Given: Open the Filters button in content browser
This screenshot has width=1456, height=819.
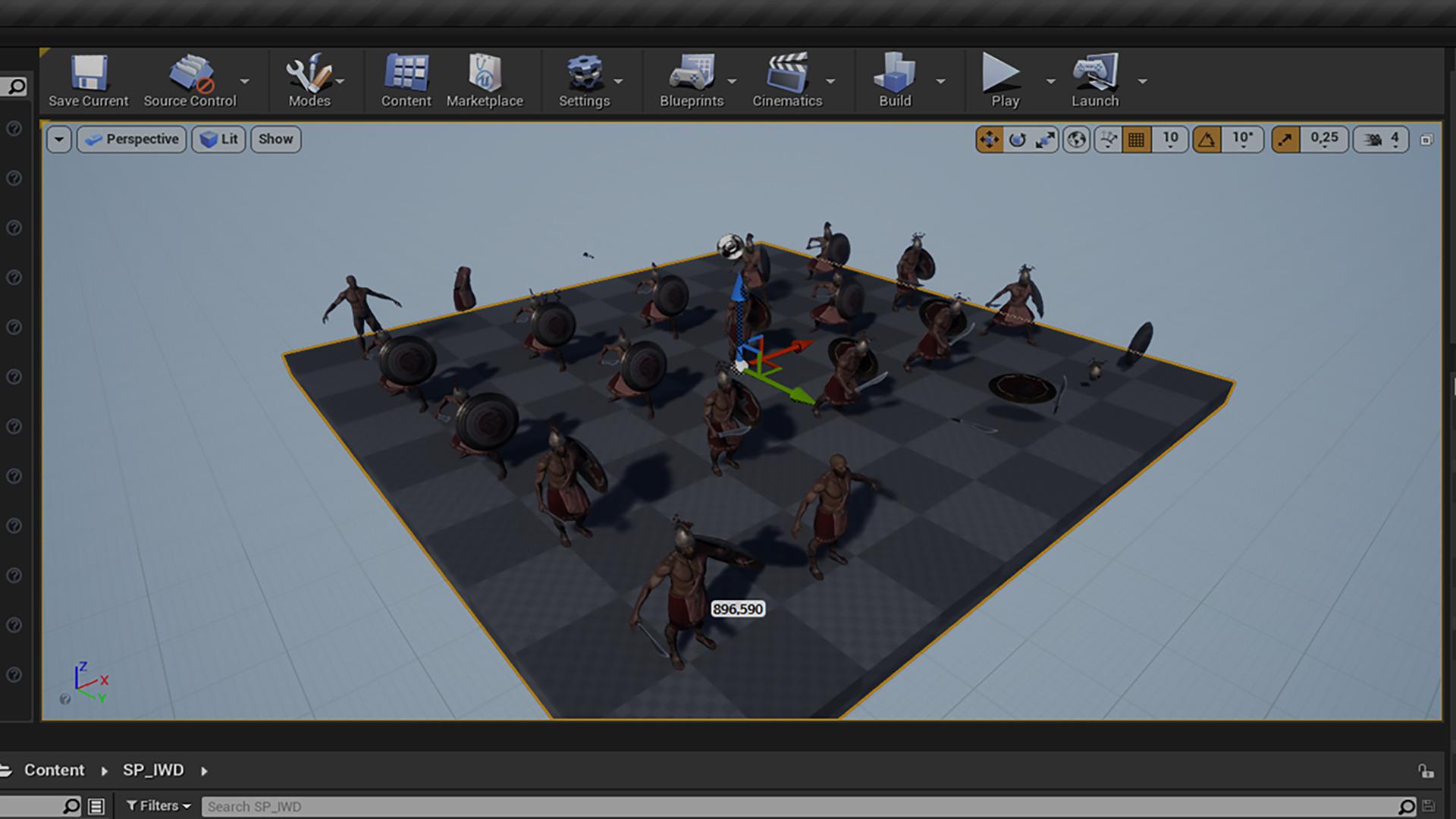Looking at the screenshot, I should tap(158, 806).
